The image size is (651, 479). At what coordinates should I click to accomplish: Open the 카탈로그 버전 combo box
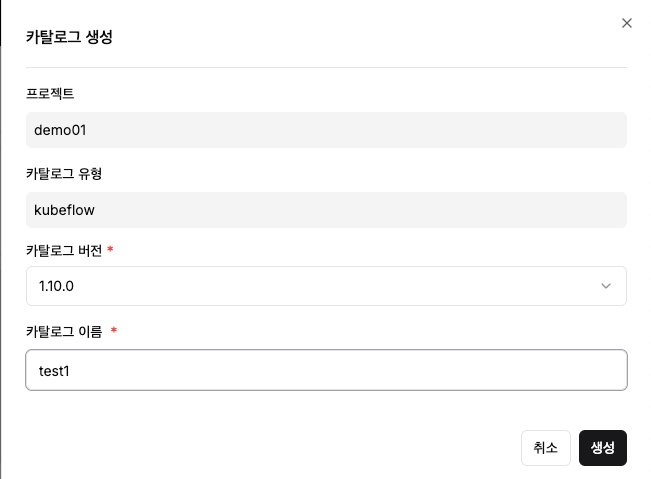coord(326,286)
